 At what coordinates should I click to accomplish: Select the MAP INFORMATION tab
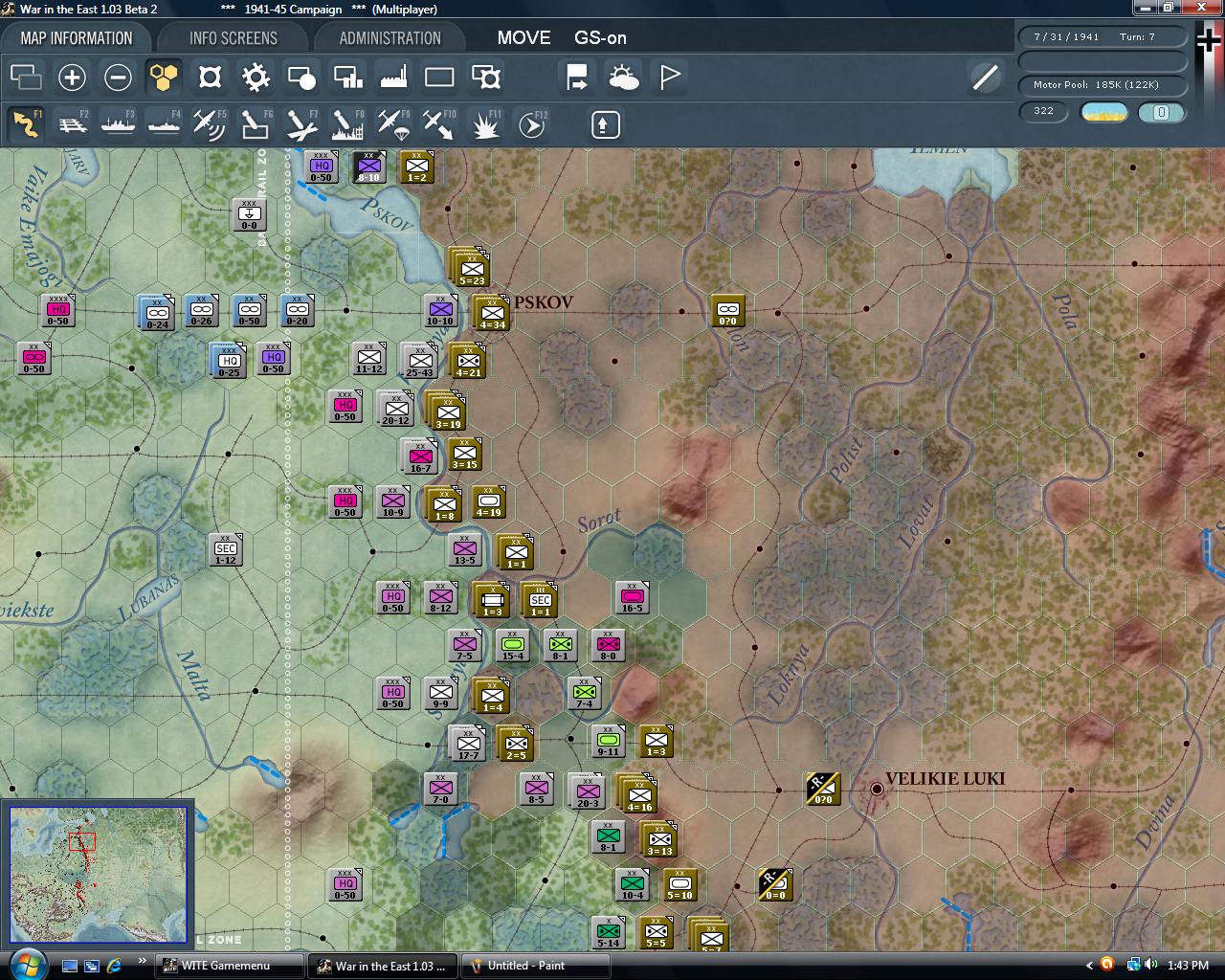[78, 37]
